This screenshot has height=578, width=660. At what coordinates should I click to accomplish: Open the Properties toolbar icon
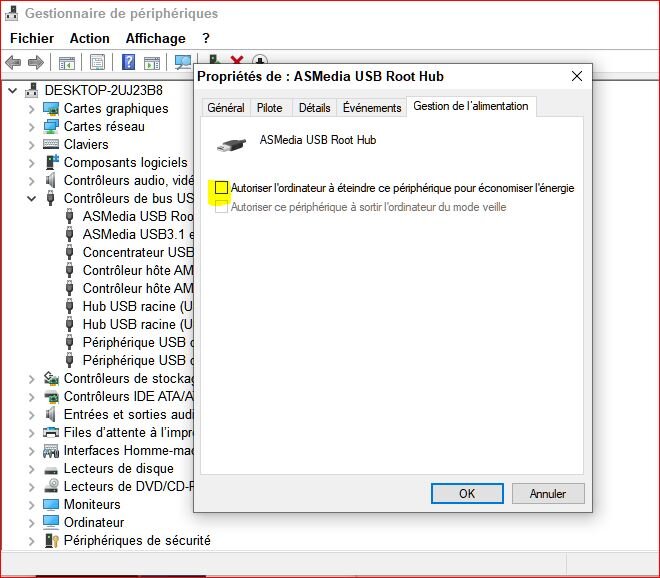point(98,63)
